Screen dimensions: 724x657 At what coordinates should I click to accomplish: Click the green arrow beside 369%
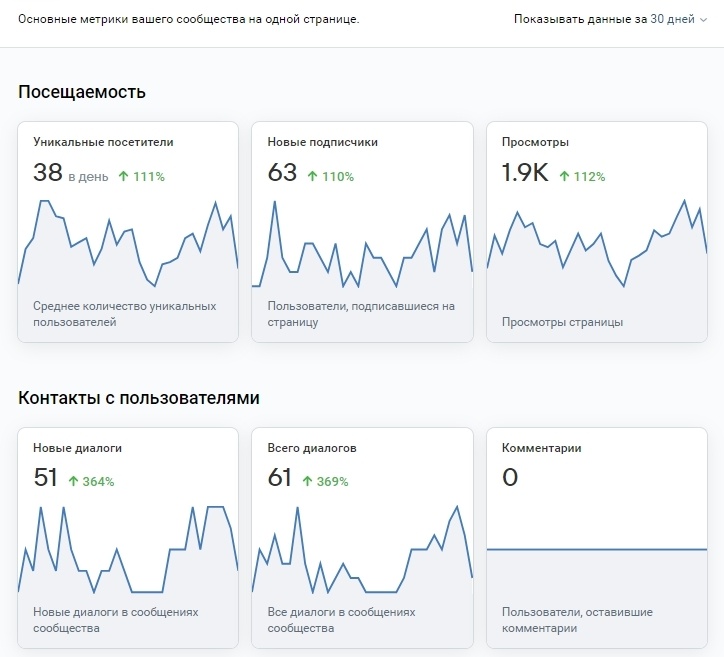[x=308, y=481]
